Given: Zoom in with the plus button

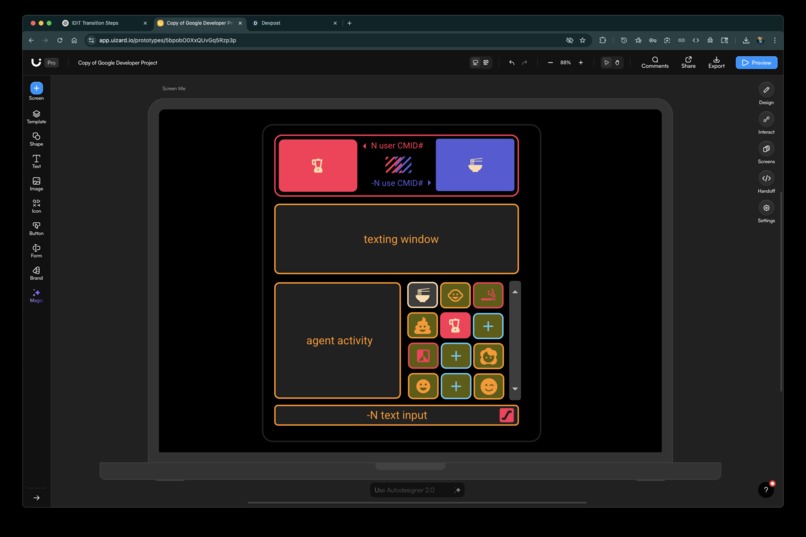Looking at the screenshot, I should [x=581, y=63].
